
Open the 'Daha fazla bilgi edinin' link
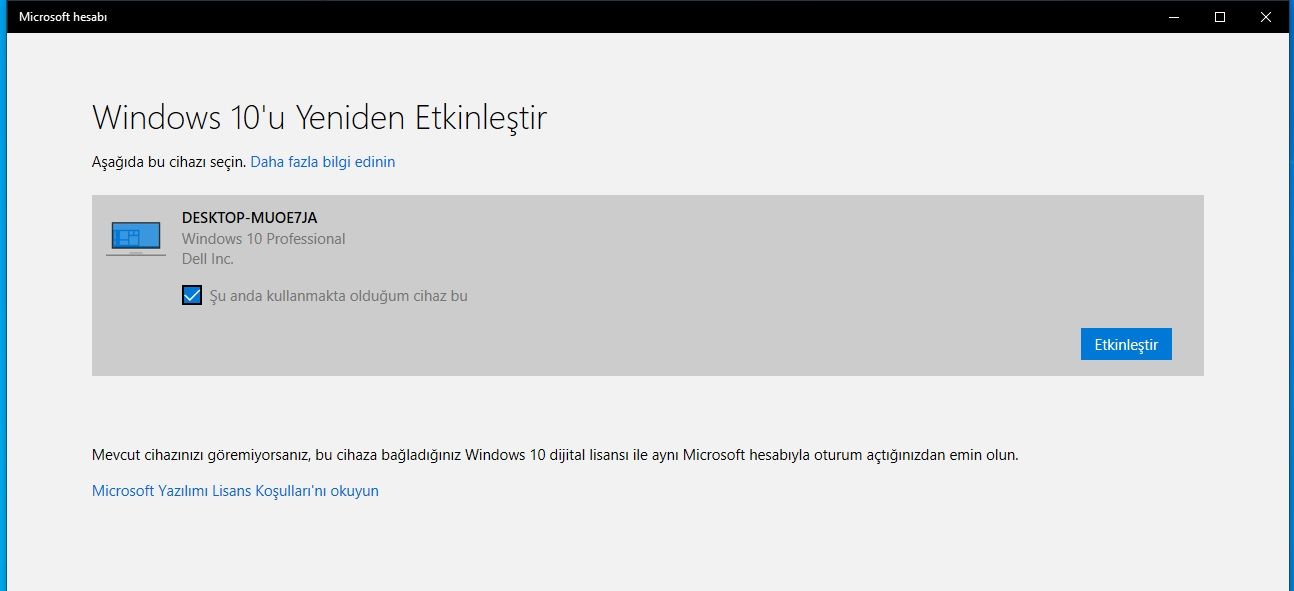pos(322,161)
